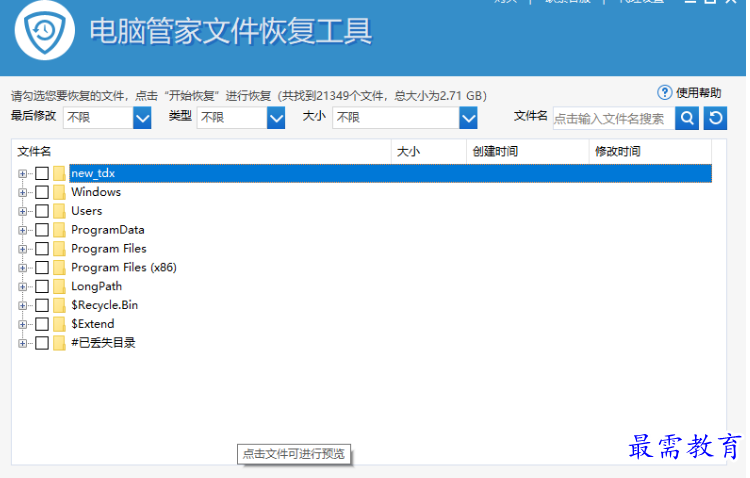Select the LongPath row name
Viewport: 750px width, 478px height.
97,286
